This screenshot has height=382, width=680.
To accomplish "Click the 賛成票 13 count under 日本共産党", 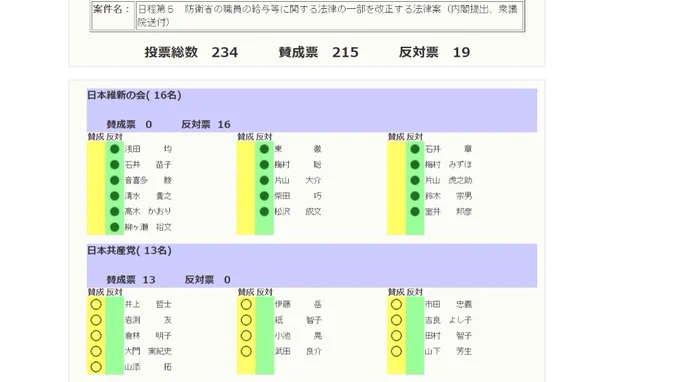I will (131, 280).
